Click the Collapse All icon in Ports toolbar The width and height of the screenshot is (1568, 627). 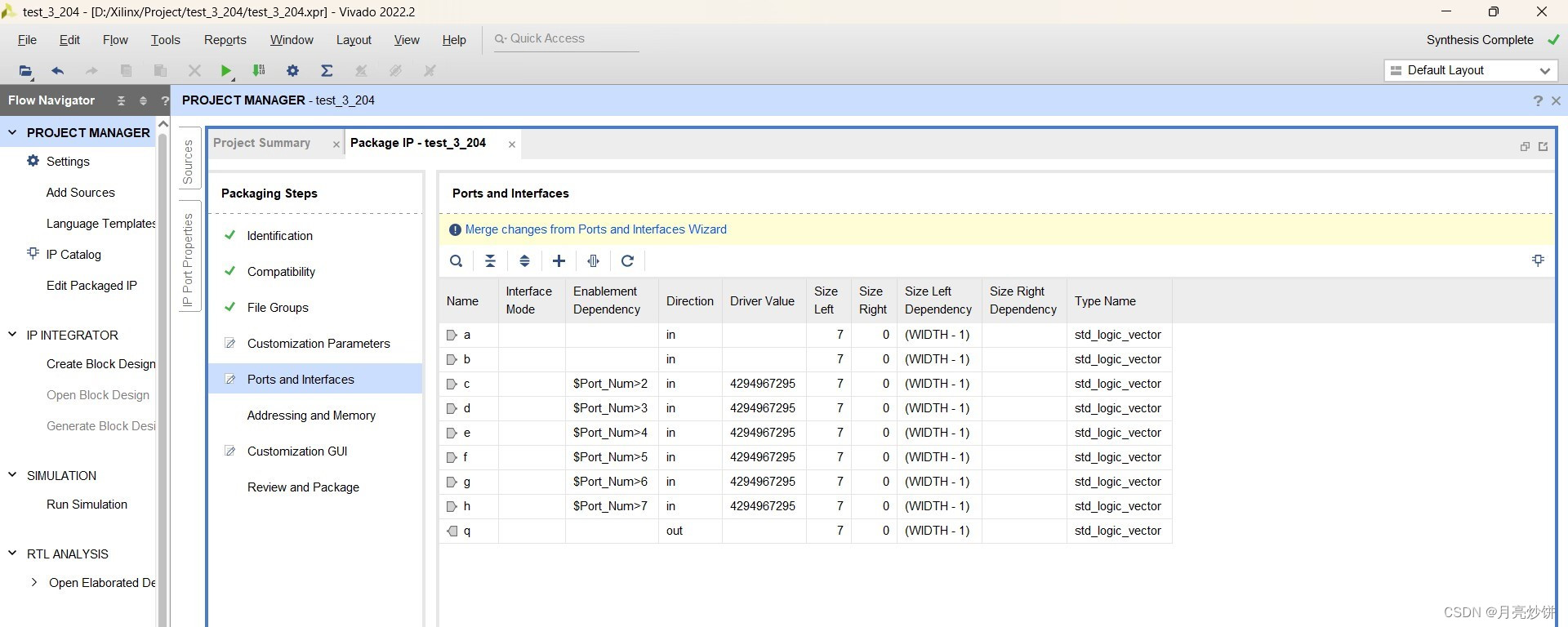490,261
